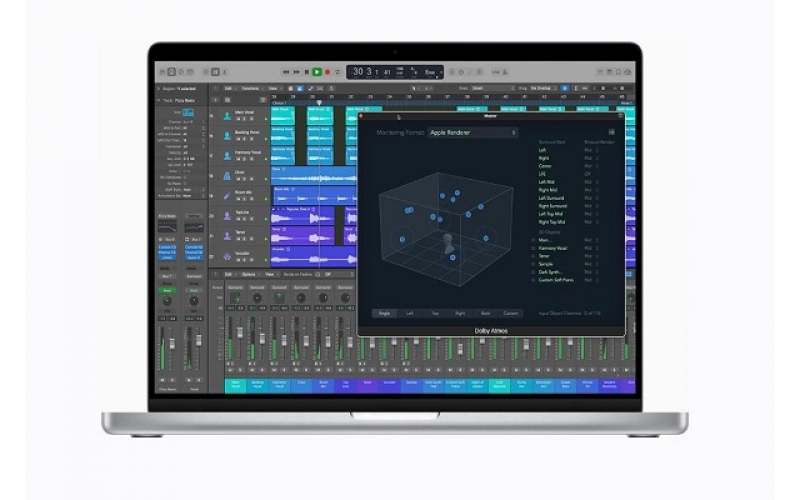Solo the Backing Vocal track
This screenshot has width=800, height=500.
pos(244,138)
